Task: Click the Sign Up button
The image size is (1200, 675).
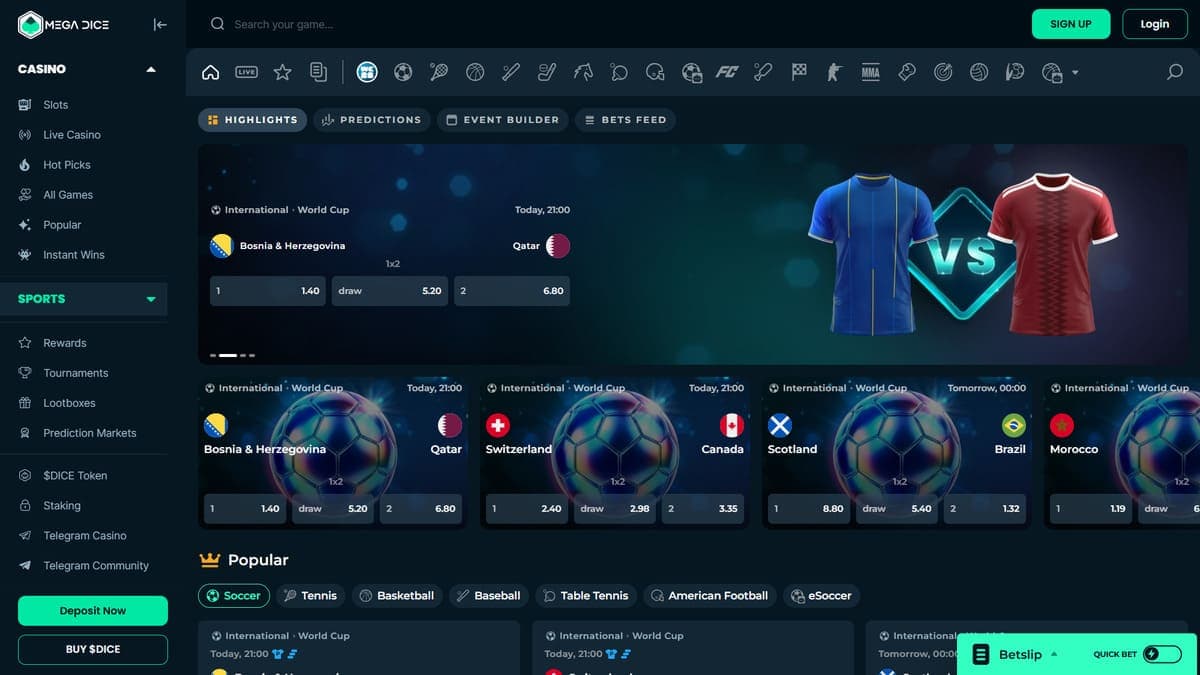Action: (1071, 24)
